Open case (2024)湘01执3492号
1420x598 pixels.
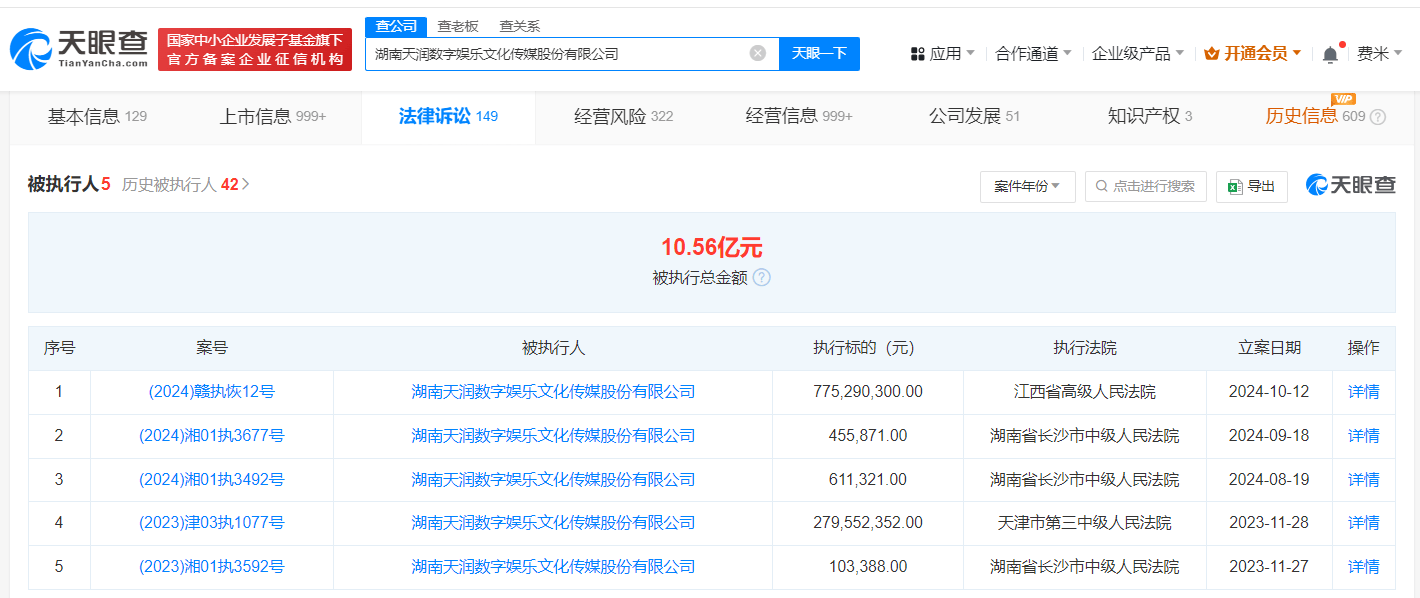212,480
